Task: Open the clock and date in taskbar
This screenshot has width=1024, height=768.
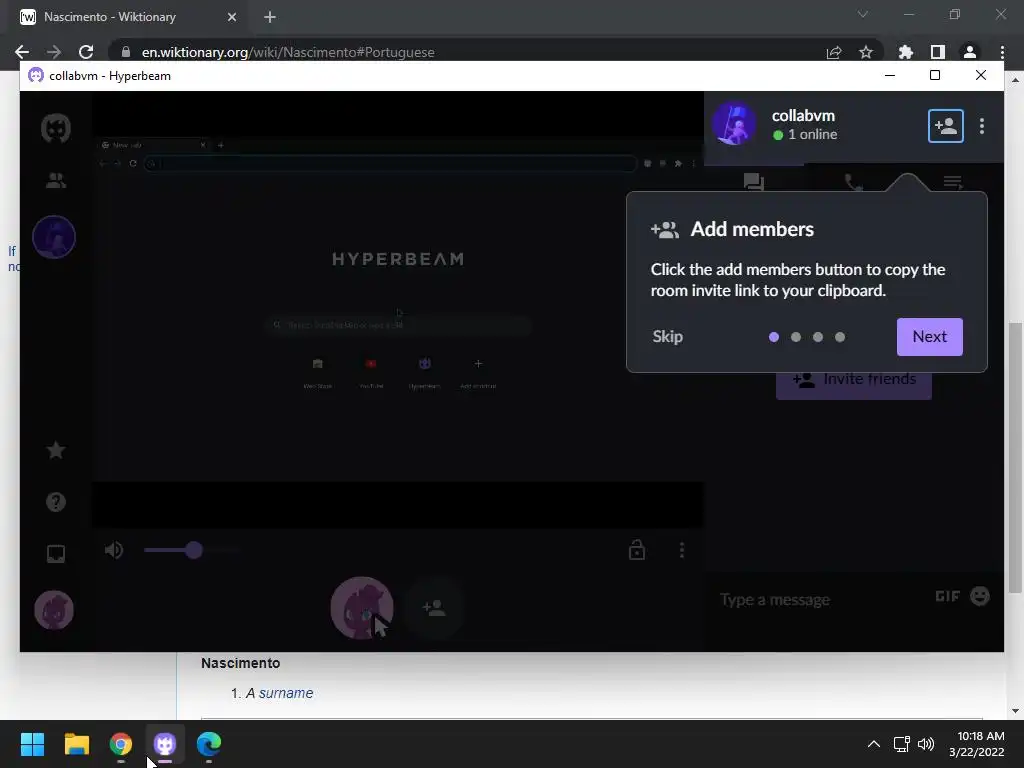Action: [976, 744]
